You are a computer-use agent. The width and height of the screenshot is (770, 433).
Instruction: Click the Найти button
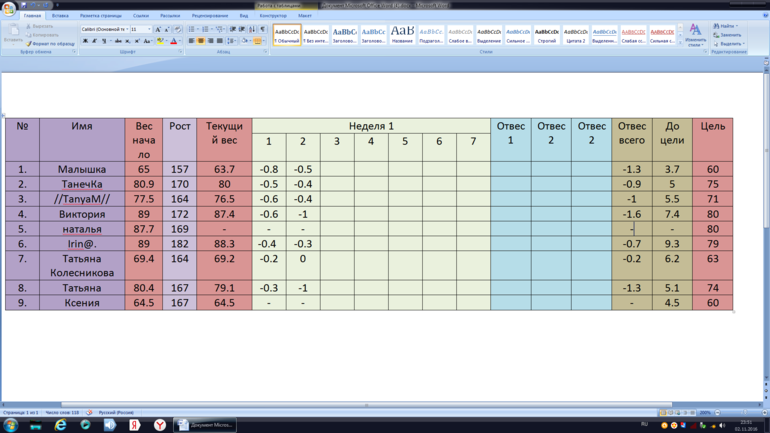coord(727,26)
